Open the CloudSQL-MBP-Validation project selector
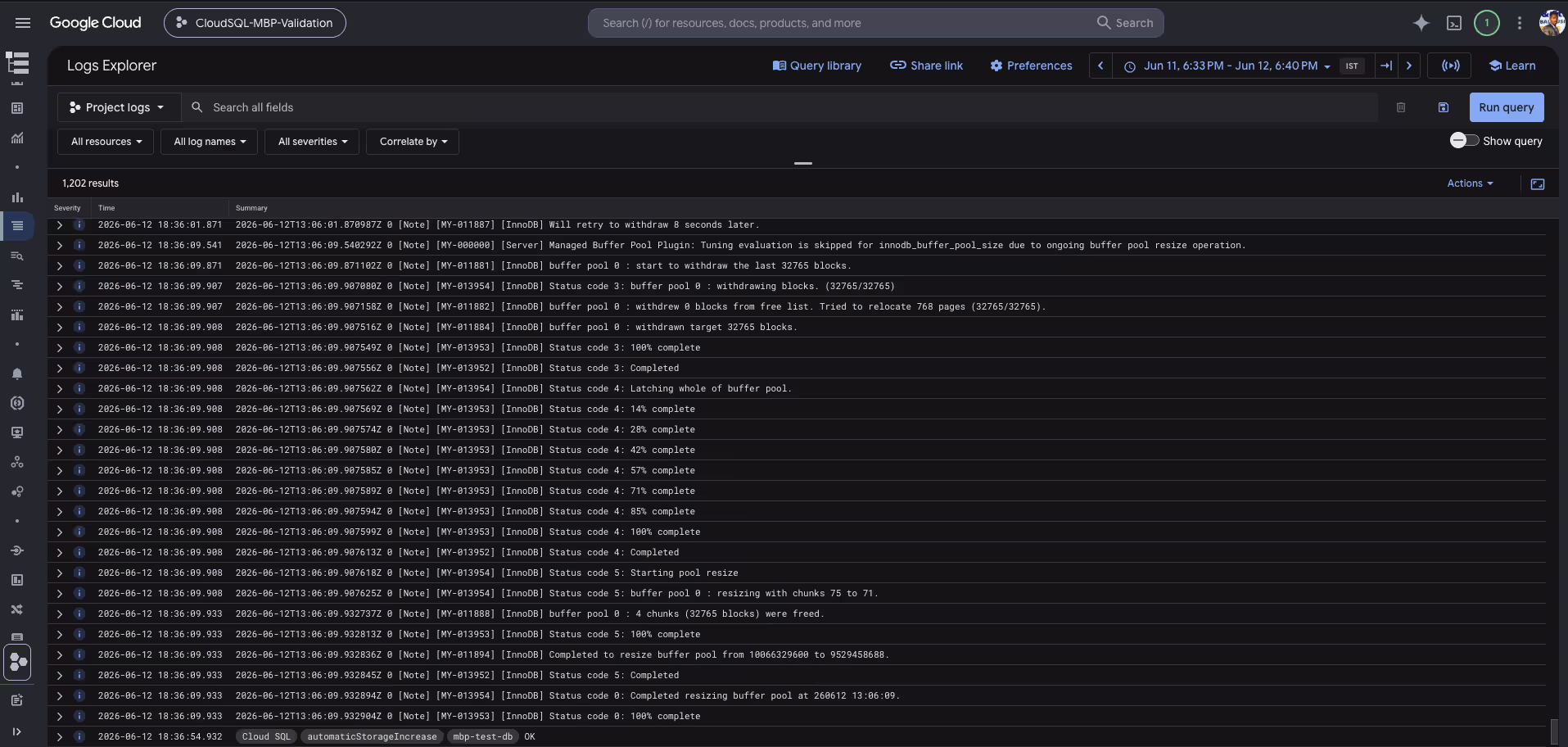1568x747 pixels. (255, 23)
